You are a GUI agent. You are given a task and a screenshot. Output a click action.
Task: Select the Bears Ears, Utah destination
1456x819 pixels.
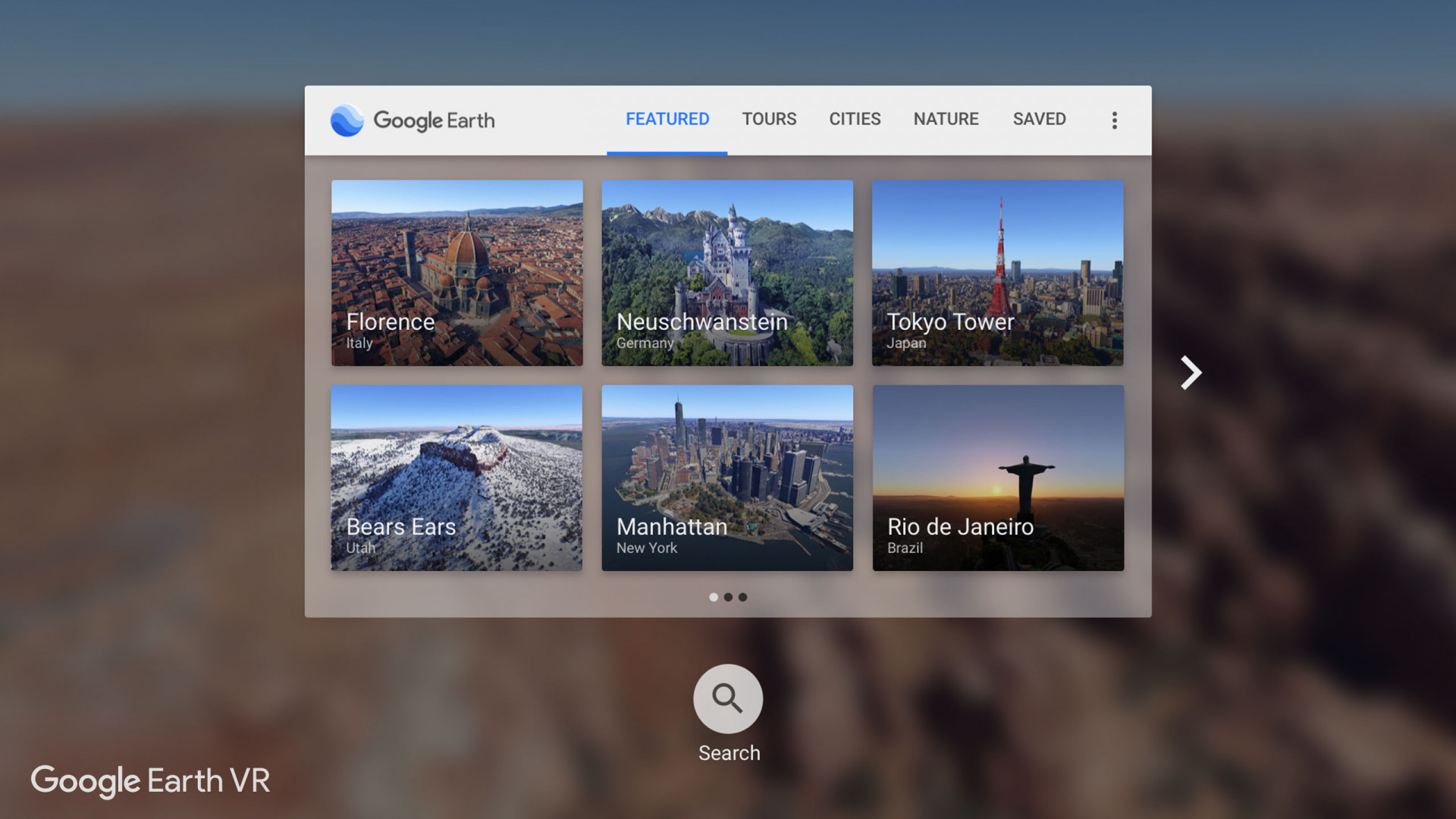coord(456,478)
